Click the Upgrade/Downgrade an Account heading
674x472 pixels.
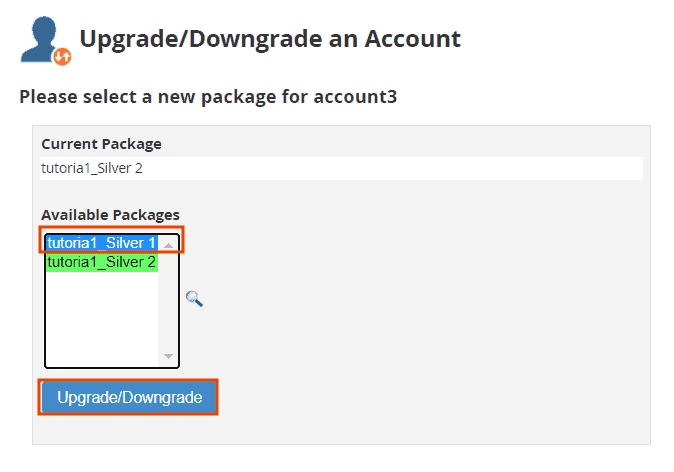coord(270,39)
